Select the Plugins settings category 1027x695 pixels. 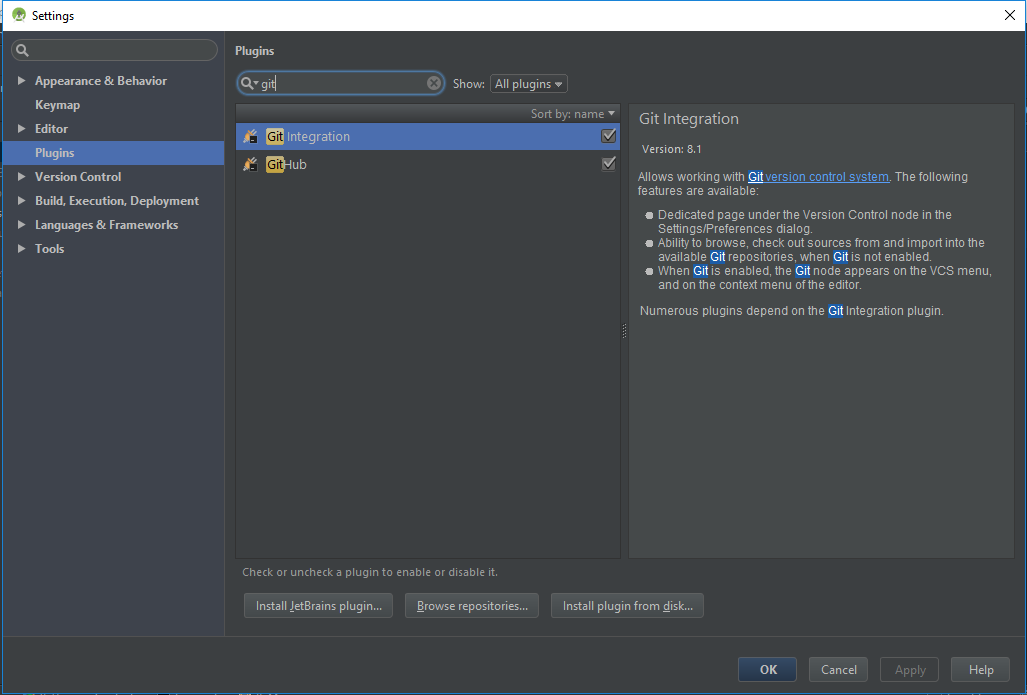[55, 153]
